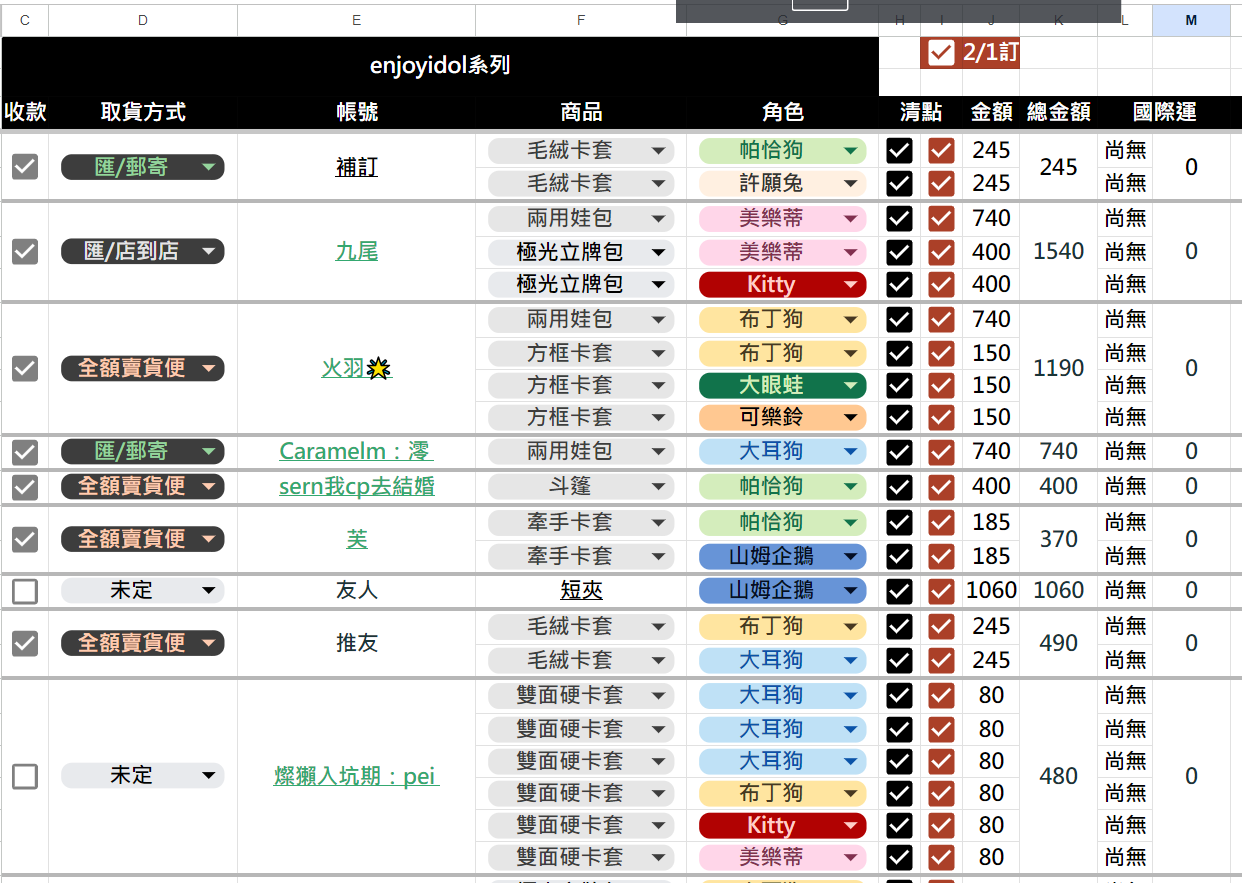Select the 友人 account cell
The image size is (1242, 883).
(x=357, y=591)
